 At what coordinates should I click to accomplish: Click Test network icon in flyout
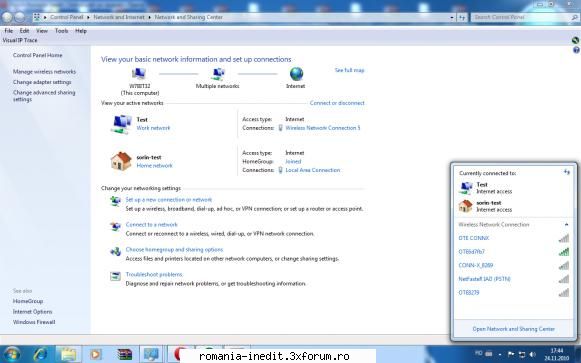pyautogui.click(x=466, y=187)
